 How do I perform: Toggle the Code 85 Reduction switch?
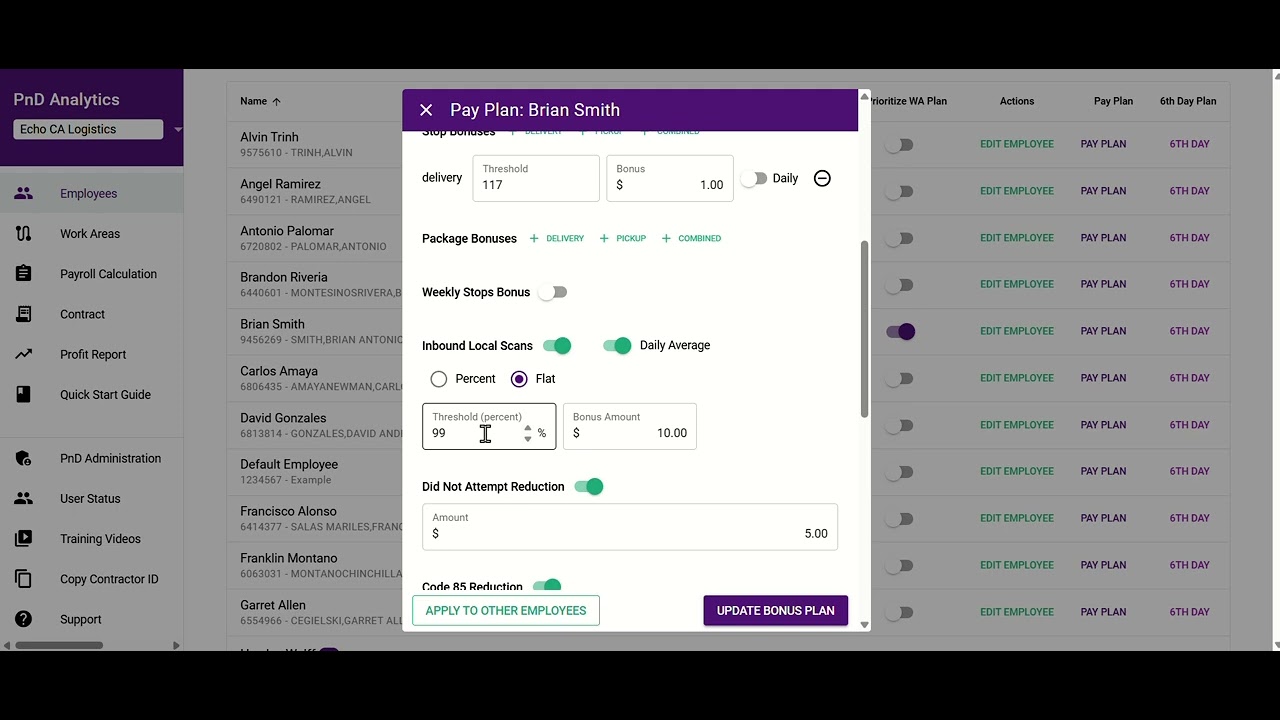(547, 586)
